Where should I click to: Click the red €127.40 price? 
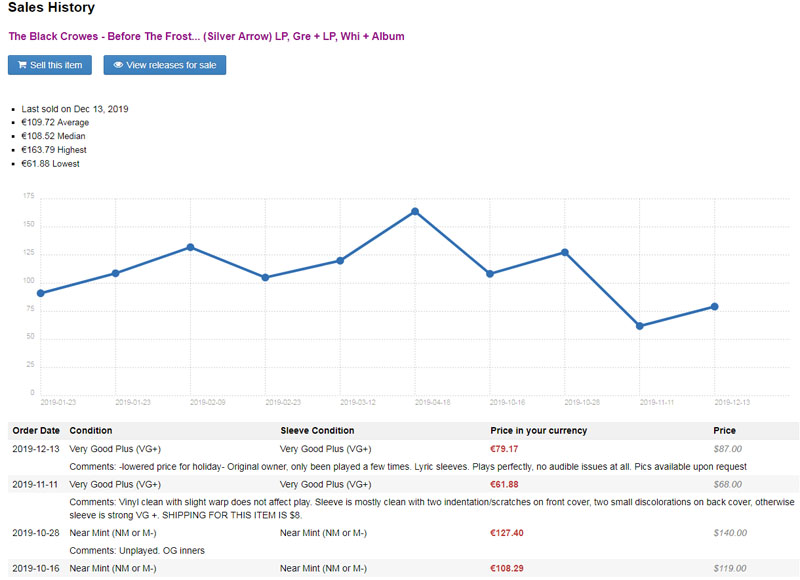[507, 533]
